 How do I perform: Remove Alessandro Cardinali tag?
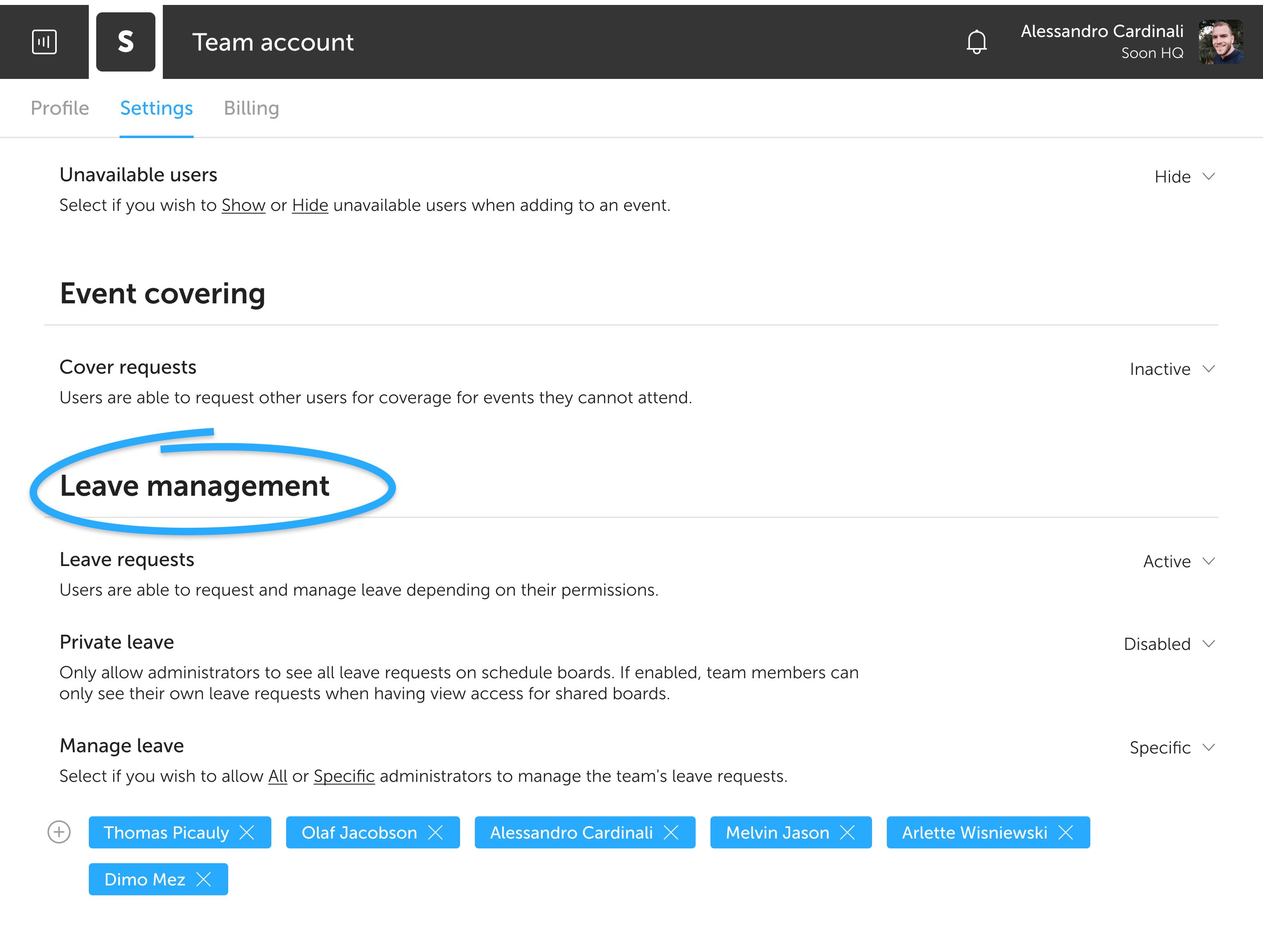(x=671, y=833)
